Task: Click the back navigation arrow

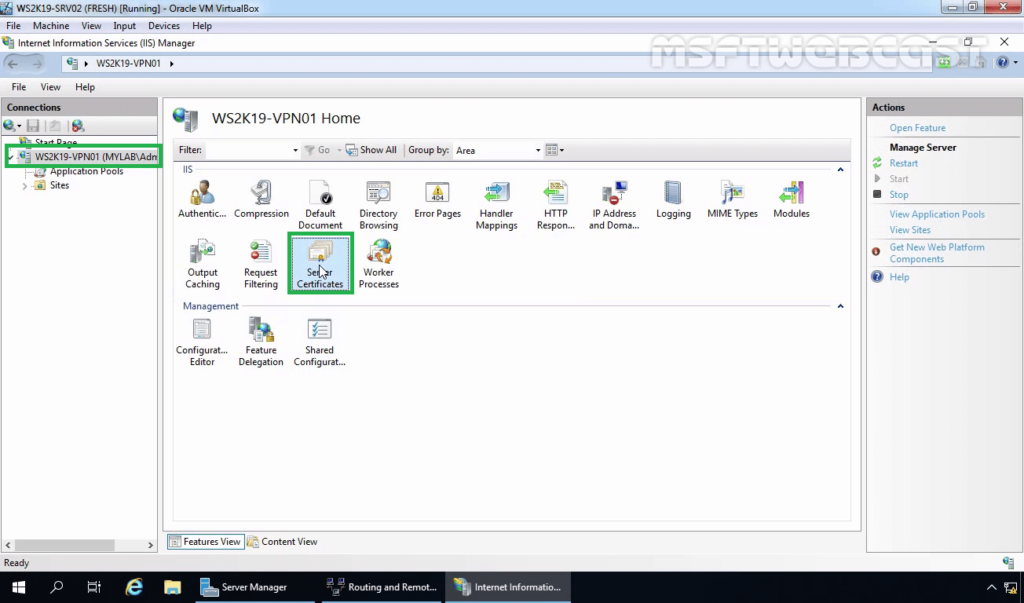Action: [12, 63]
